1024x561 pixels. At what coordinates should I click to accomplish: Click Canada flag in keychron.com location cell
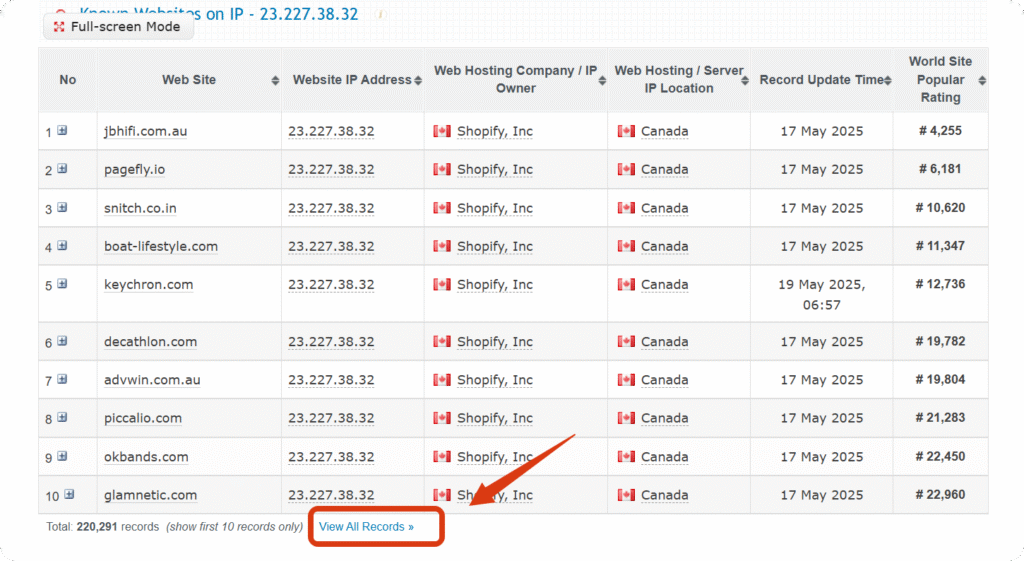click(626, 284)
